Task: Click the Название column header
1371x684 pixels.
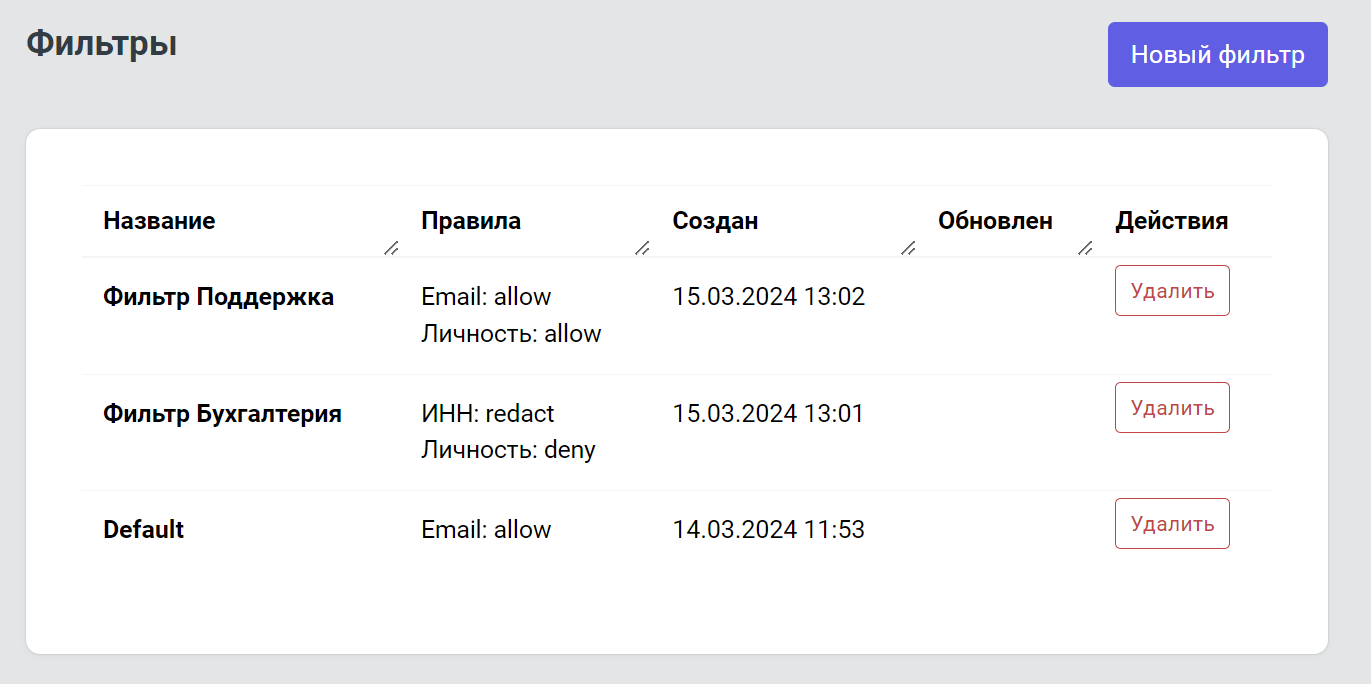Action: [159, 221]
